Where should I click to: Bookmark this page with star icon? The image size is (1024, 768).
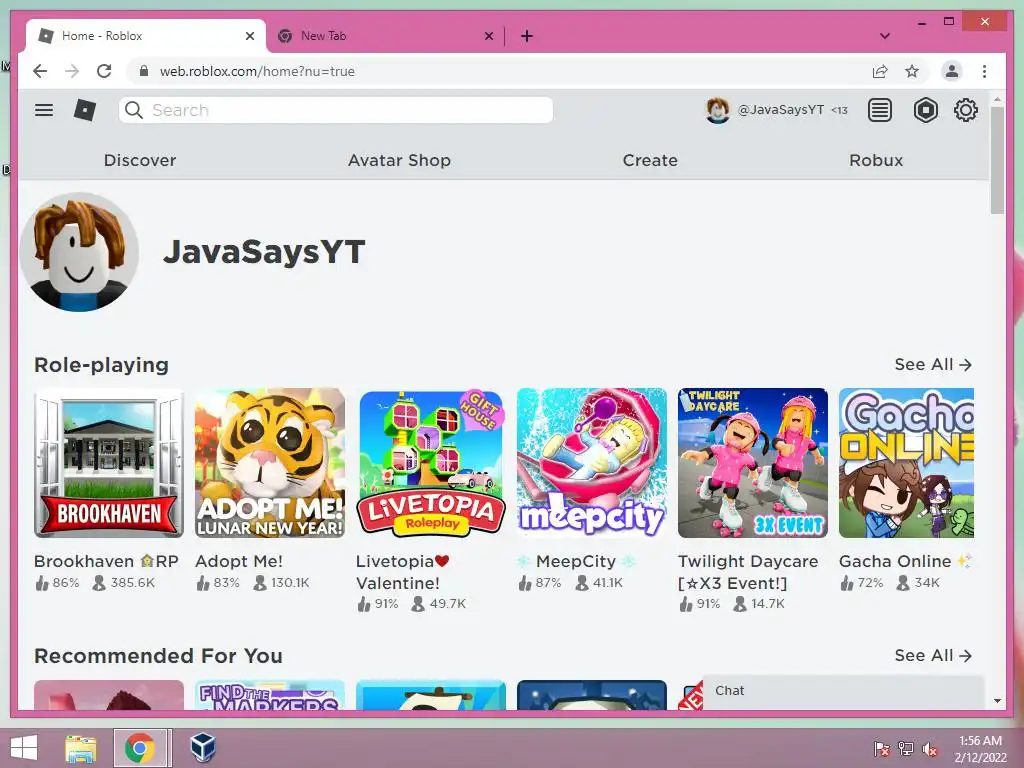coord(912,71)
